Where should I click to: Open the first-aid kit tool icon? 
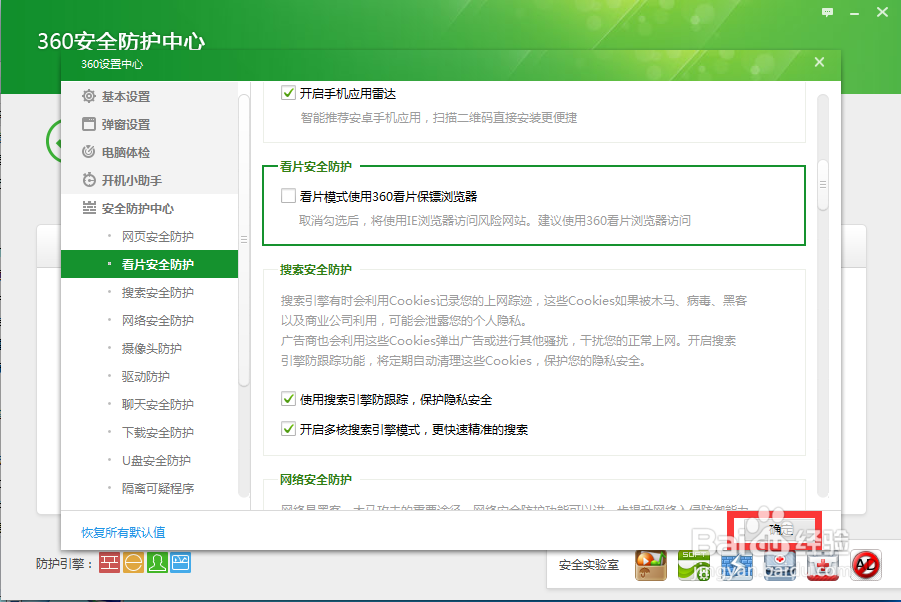coord(823,565)
